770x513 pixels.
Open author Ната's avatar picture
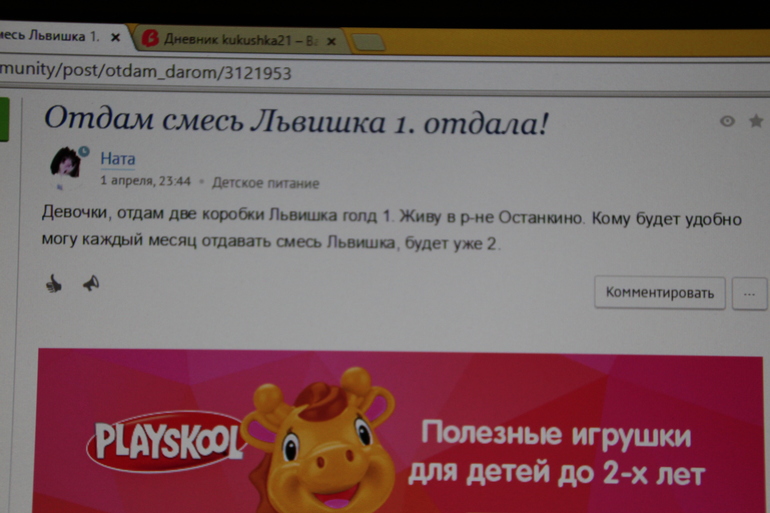(67, 165)
